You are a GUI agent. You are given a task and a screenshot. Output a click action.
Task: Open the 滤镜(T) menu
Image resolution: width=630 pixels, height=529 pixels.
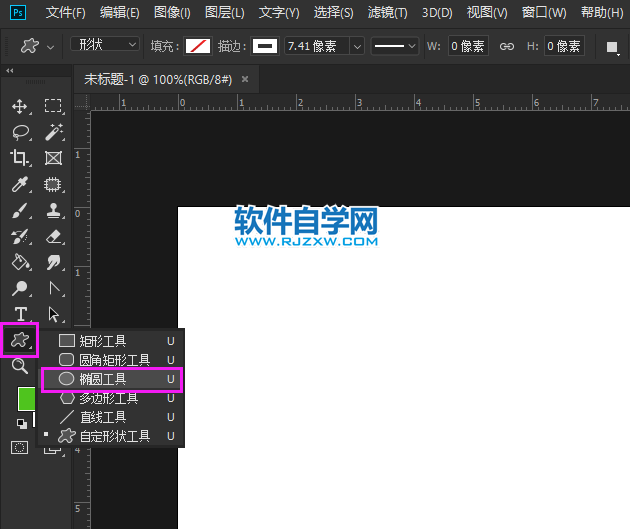[x=387, y=13]
